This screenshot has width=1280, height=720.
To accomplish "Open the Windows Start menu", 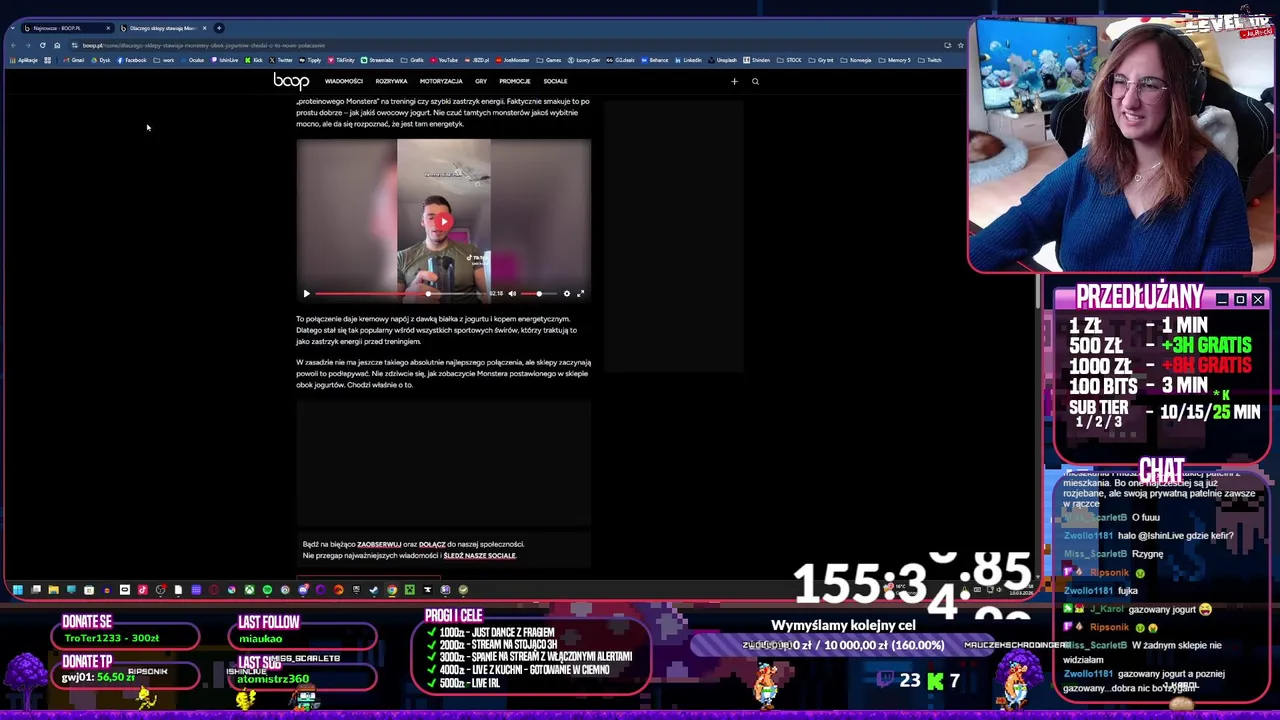I will click(17, 590).
